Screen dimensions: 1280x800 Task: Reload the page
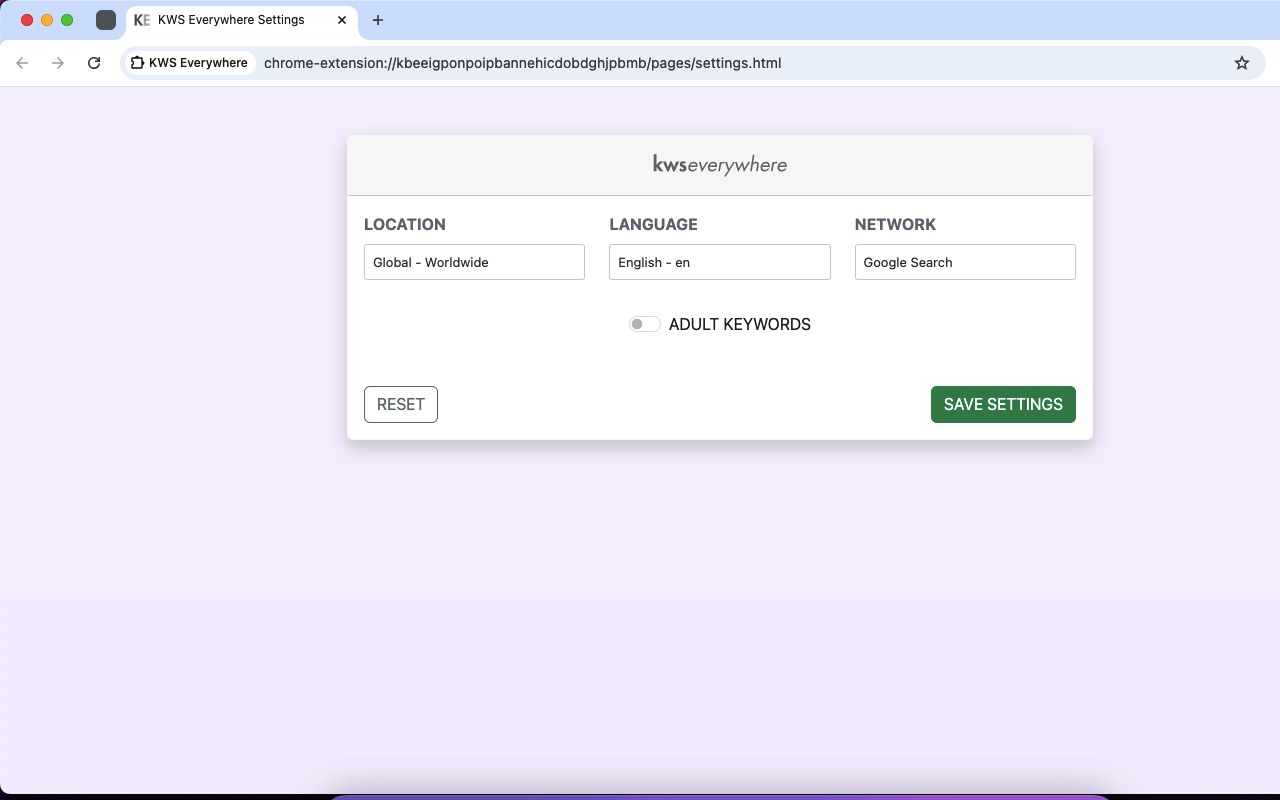pyautogui.click(x=94, y=62)
